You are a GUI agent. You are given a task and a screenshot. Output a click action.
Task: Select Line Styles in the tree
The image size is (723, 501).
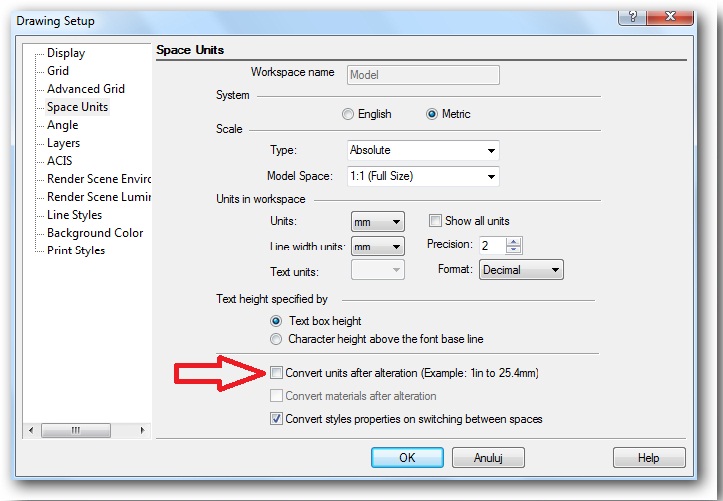point(74,215)
